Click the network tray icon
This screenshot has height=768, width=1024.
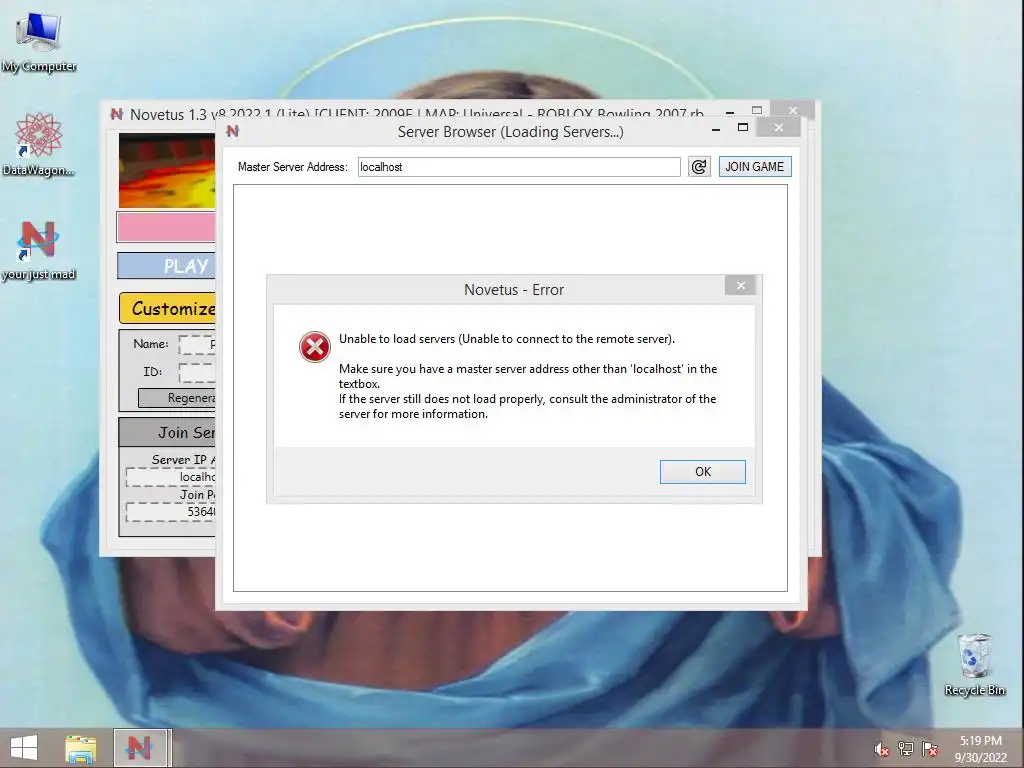coord(906,749)
